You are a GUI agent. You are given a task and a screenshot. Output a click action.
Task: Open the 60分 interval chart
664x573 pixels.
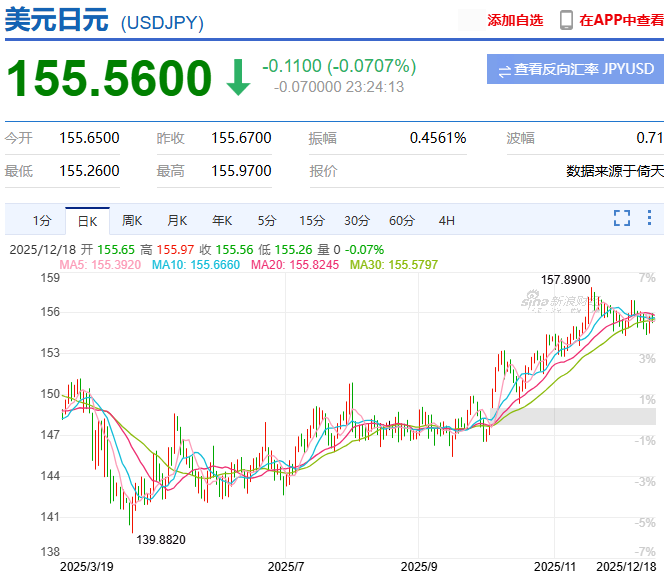402,220
